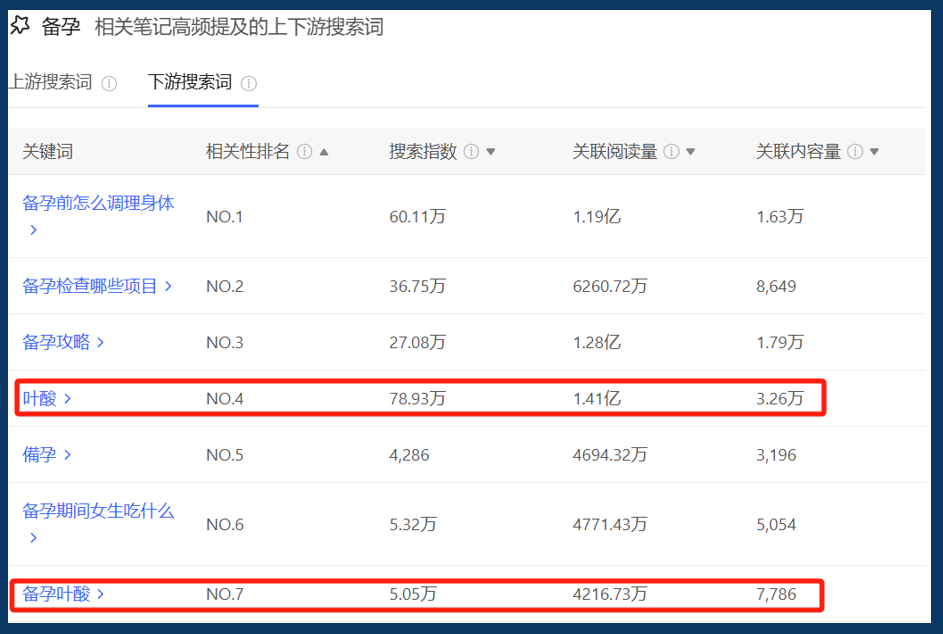Click rank cell NO.5
The height and width of the screenshot is (634, 943).
pos(224,455)
